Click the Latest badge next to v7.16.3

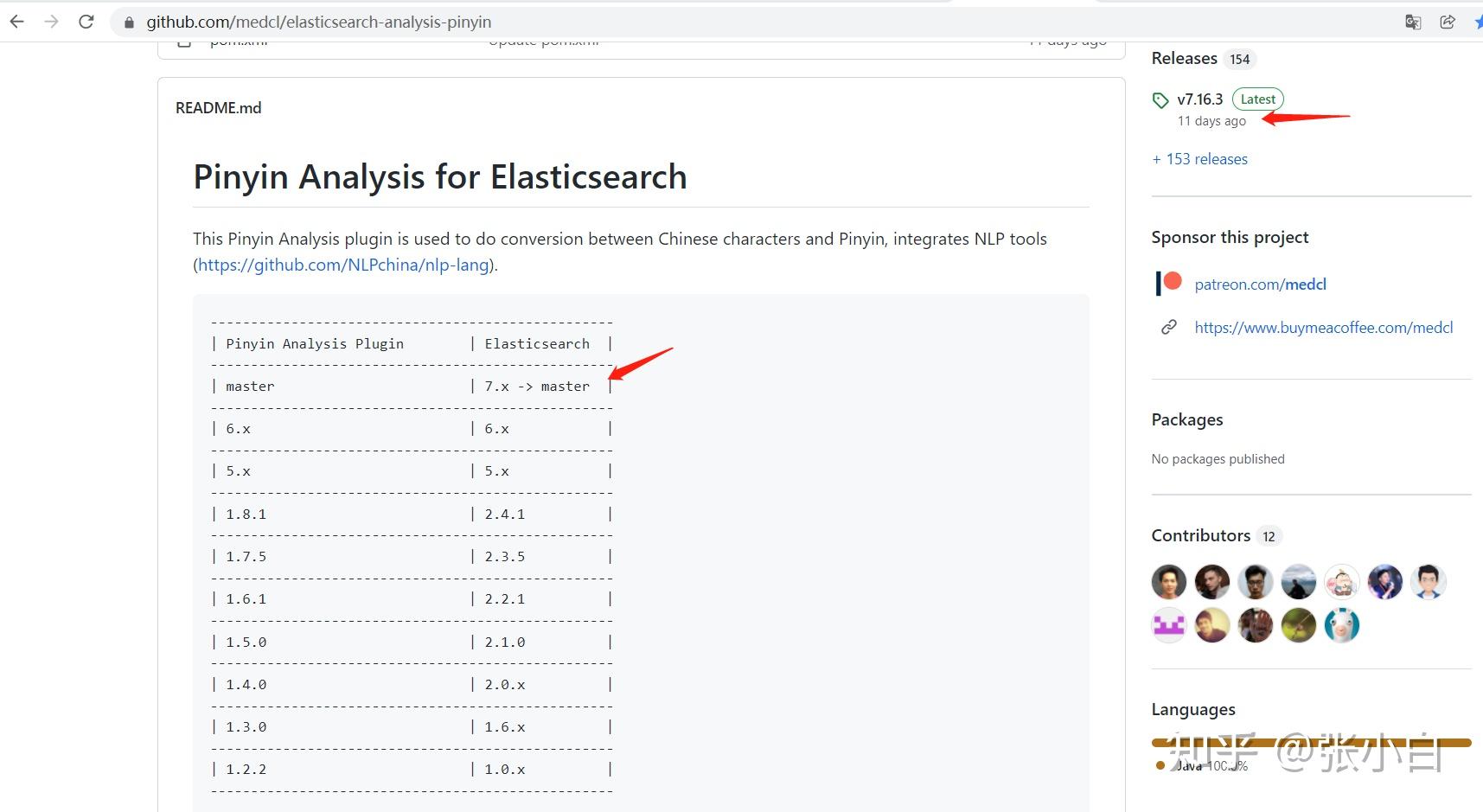click(1256, 99)
